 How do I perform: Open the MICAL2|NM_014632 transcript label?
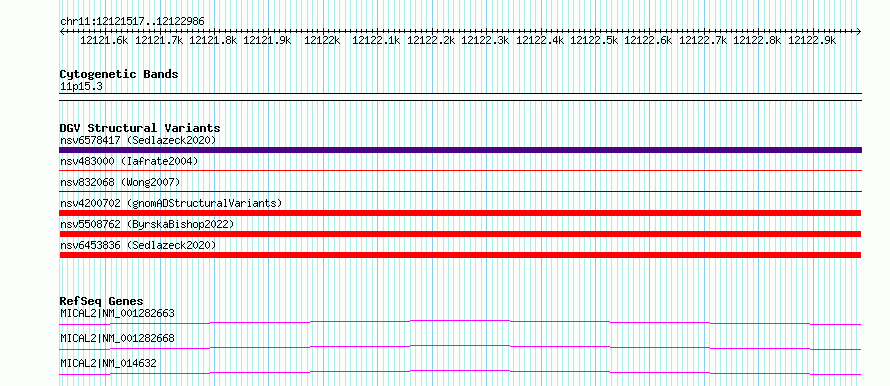(108, 363)
